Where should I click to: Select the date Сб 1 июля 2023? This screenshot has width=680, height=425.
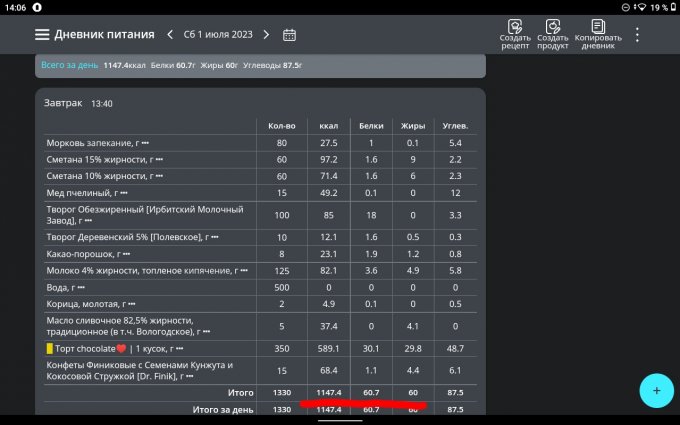tap(218, 34)
